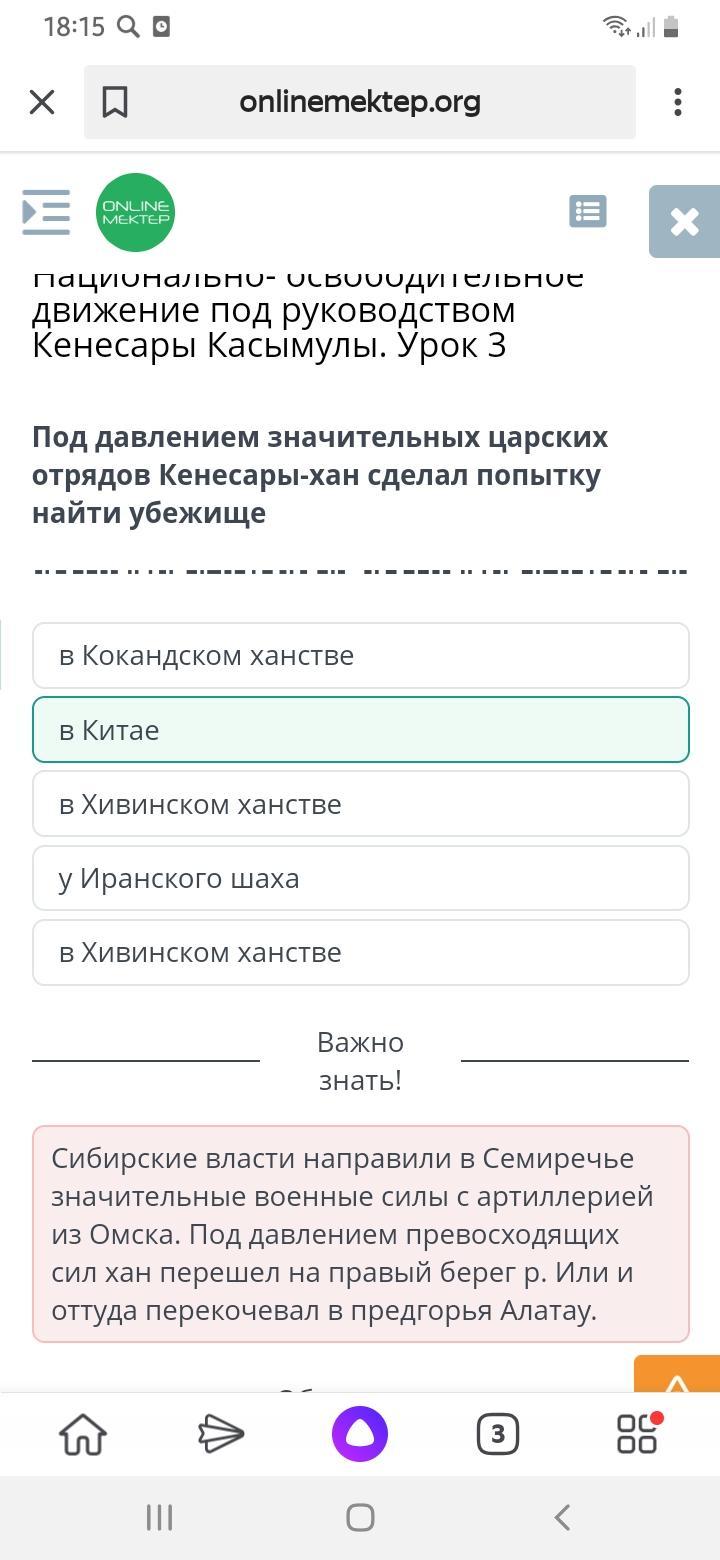Open Alice voice assistant
This screenshot has width=720, height=1560.
click(360, 1434)
